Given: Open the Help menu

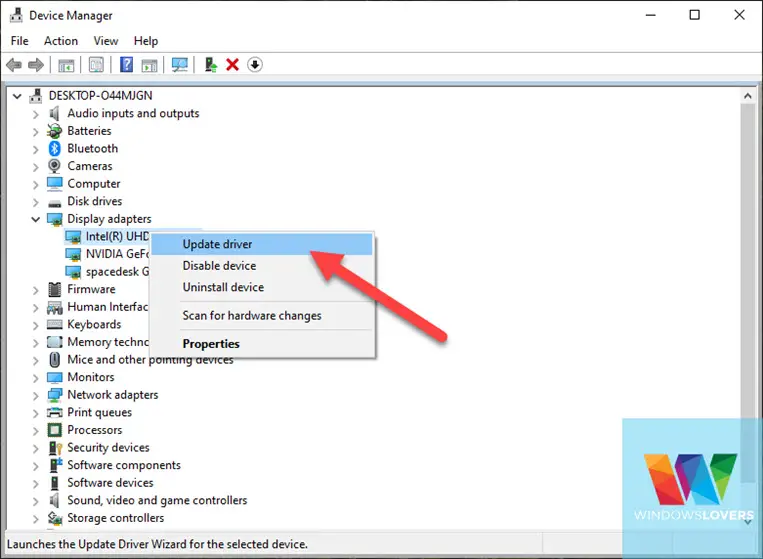Looking at the screenshot, I should coord(146,41).
